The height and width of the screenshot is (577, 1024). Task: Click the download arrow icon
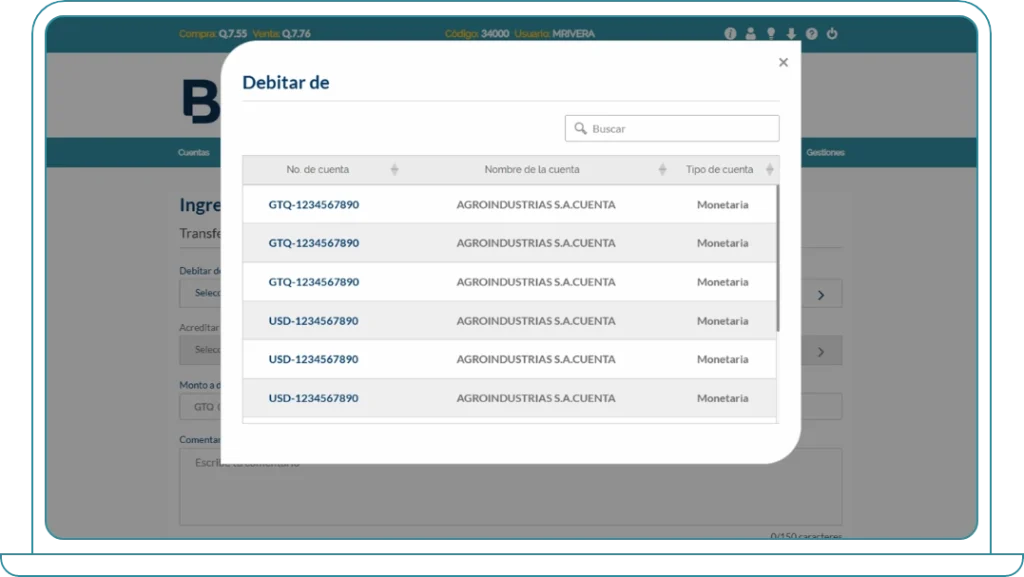791,34
